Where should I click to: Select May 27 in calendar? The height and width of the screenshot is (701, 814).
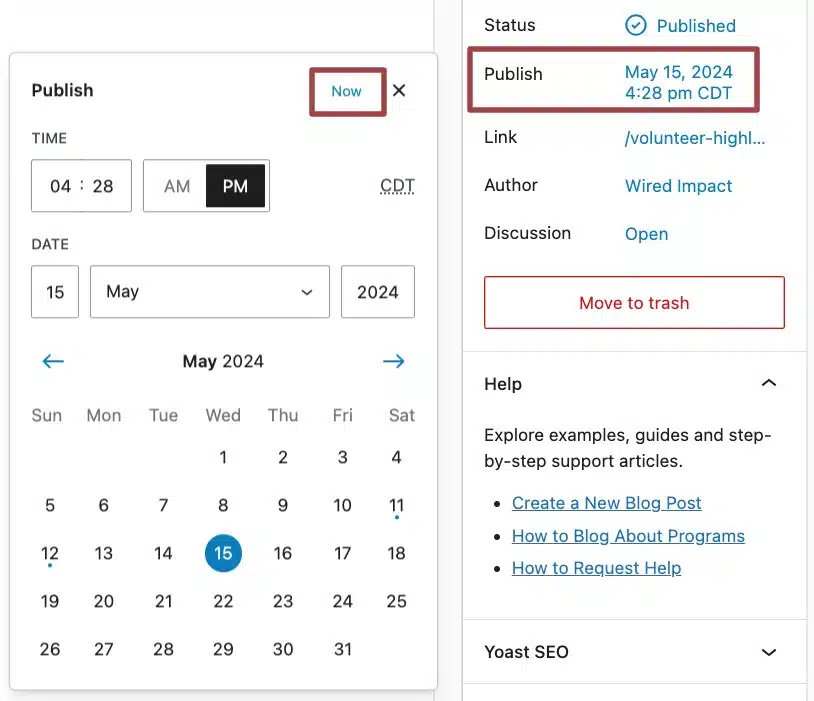coord(104,649)
